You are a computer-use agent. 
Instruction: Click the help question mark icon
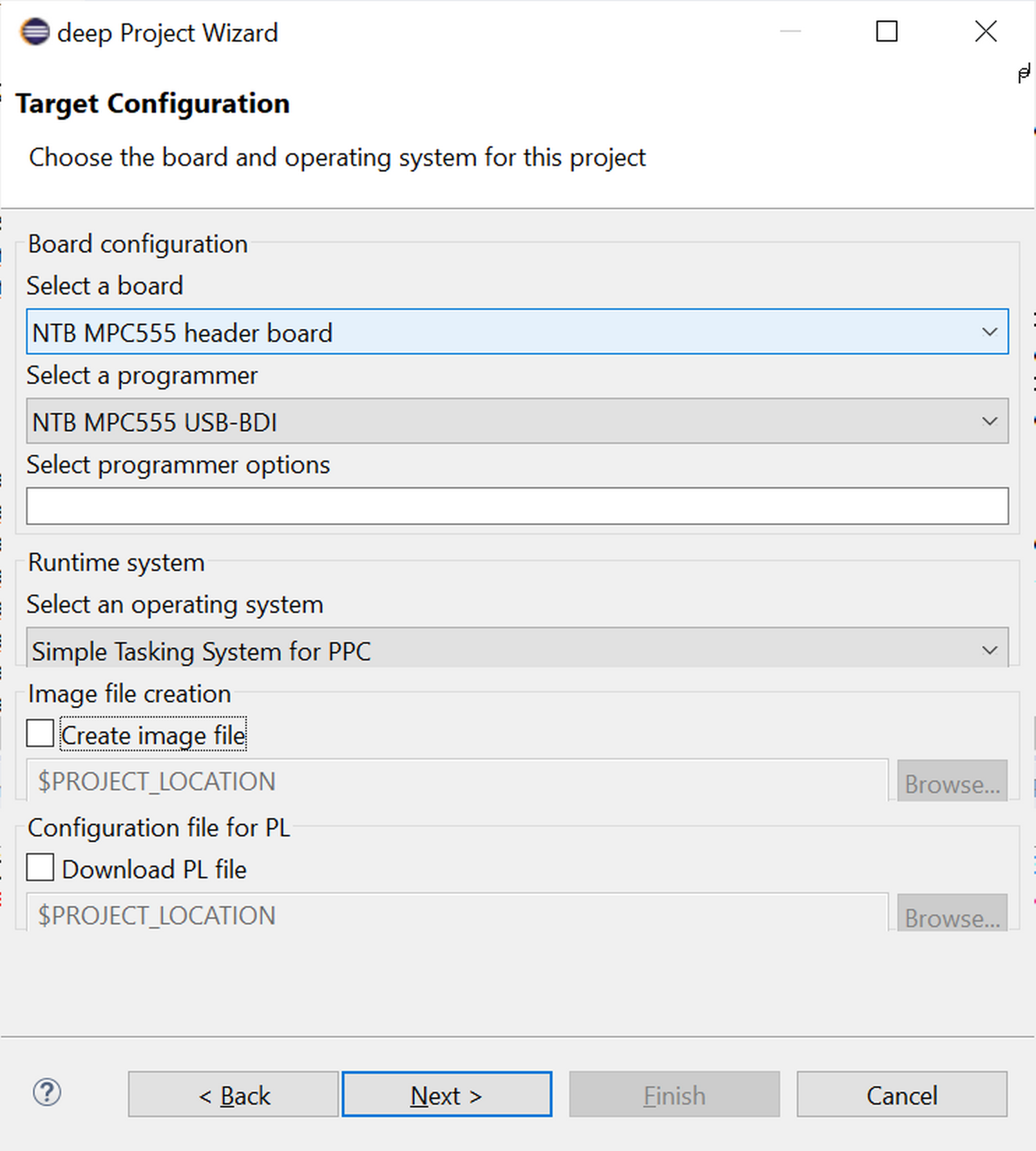(x=47, y=1093)
